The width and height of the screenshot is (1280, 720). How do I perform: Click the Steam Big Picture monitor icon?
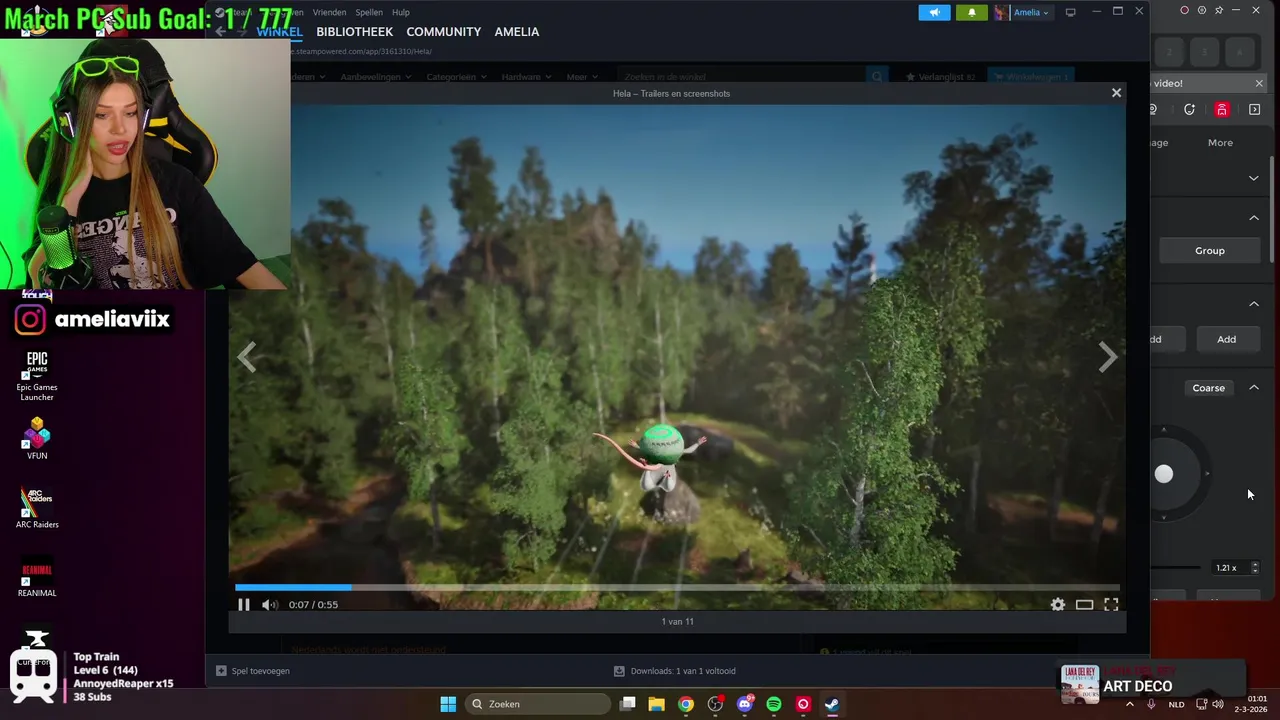[x=1070, y=12]
